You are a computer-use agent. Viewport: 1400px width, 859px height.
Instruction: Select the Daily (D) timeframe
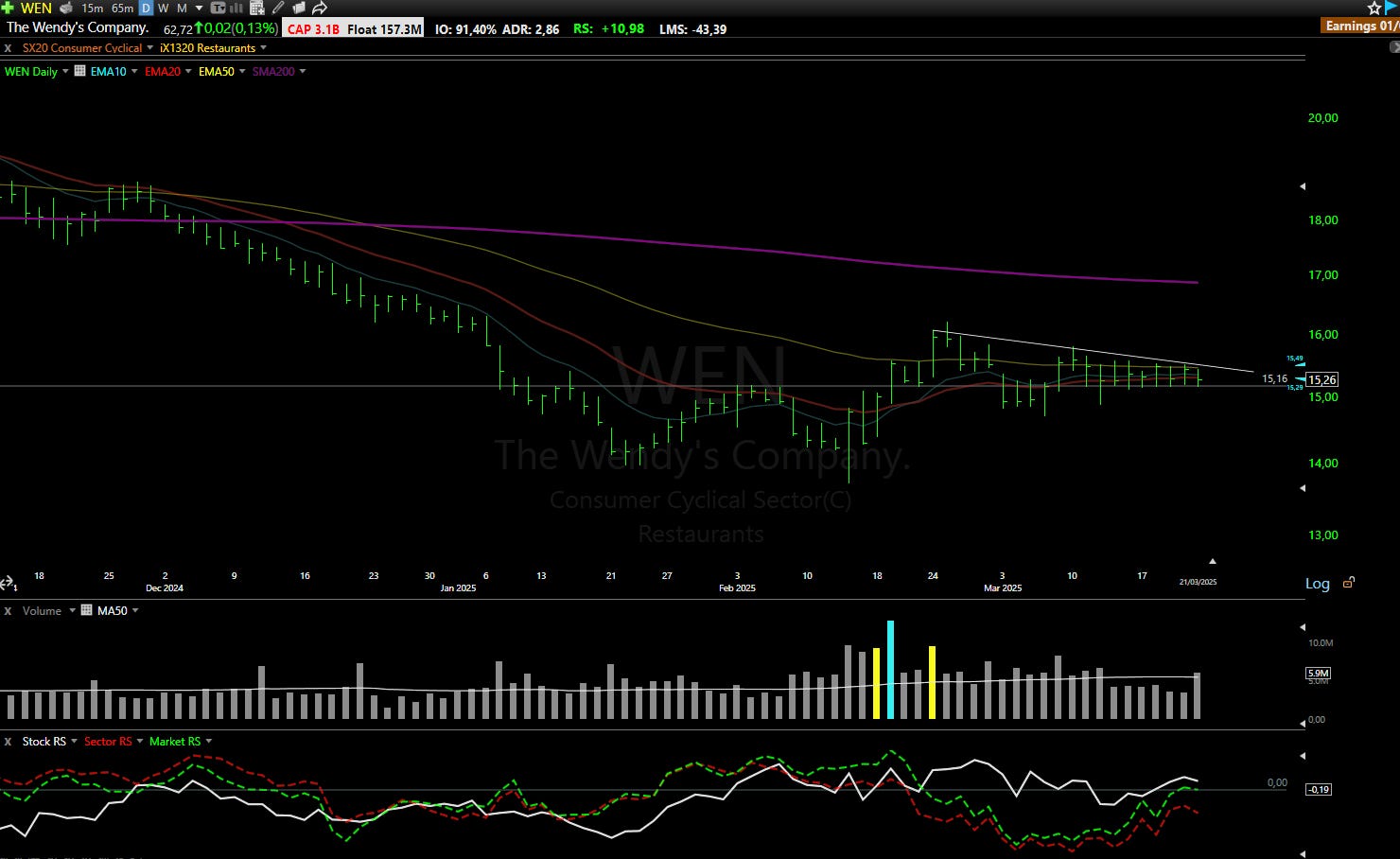146,8
